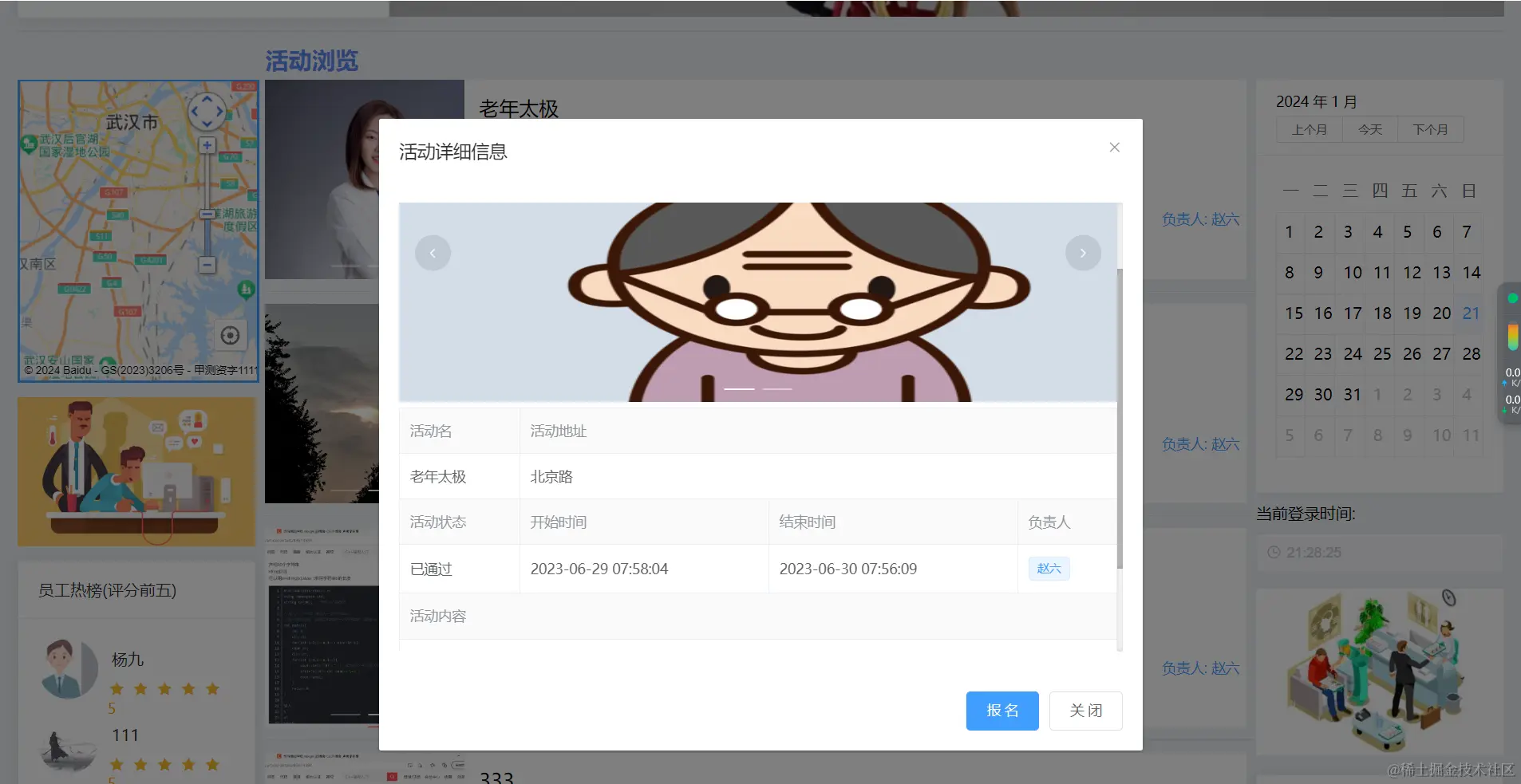Select calendar day 18
1521x784 pixels.
click(1382, 313)
